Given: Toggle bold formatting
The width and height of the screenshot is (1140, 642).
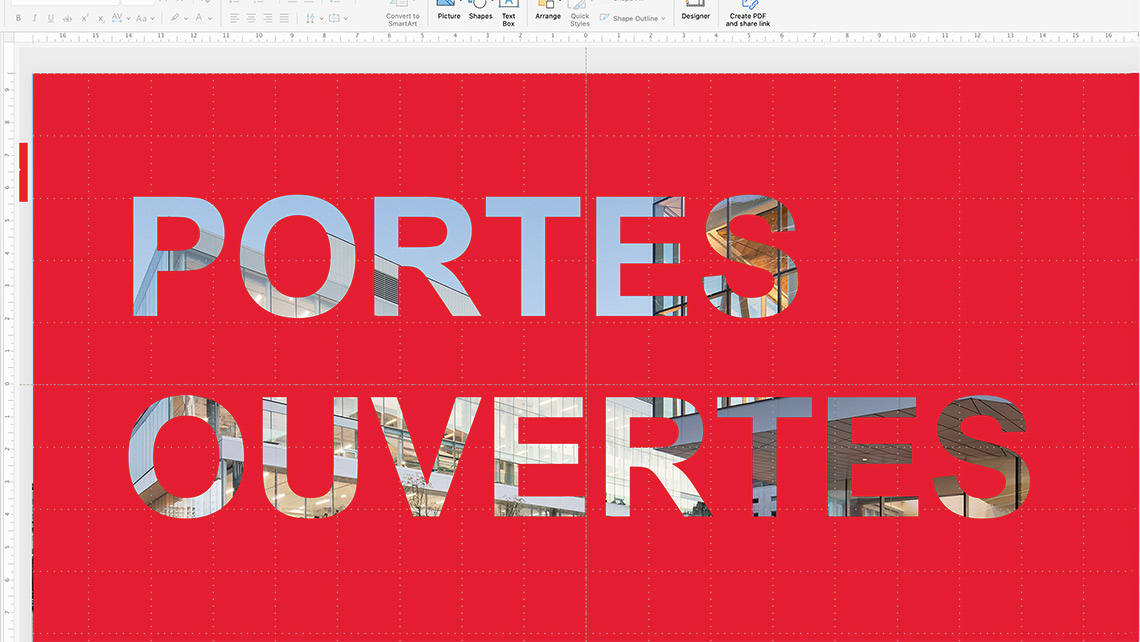Looking at the screenshot, I should (x=18, y=18).
